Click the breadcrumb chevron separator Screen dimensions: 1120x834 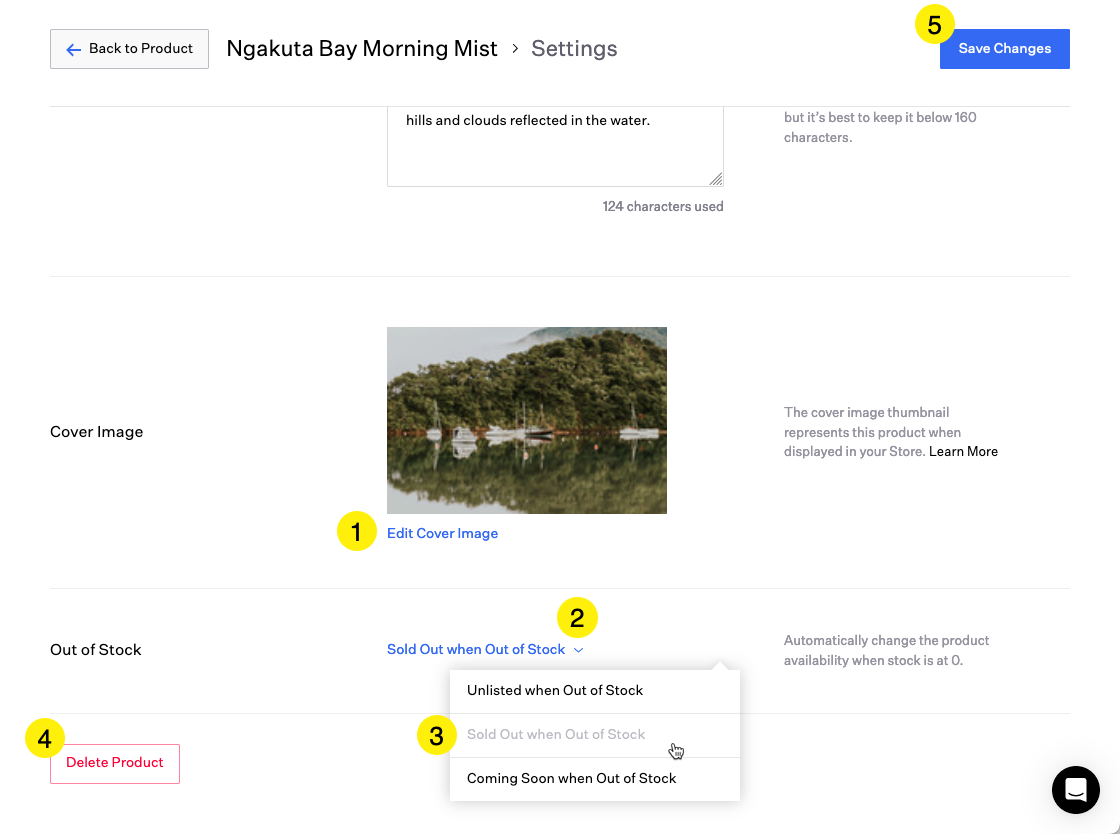coord(515,48)
